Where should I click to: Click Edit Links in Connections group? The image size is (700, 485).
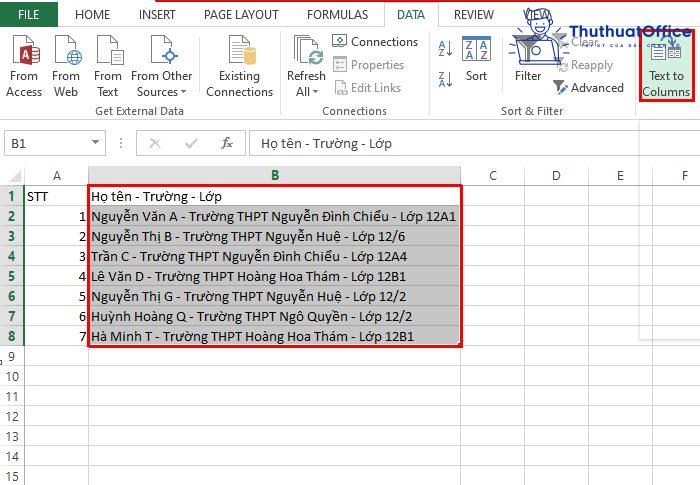368,88
